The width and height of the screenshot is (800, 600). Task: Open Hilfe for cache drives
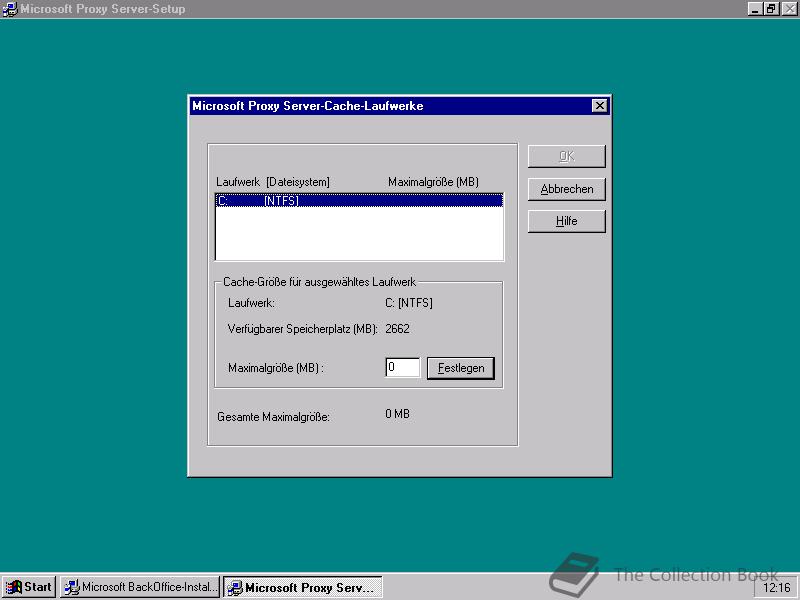tap(566, 221)
